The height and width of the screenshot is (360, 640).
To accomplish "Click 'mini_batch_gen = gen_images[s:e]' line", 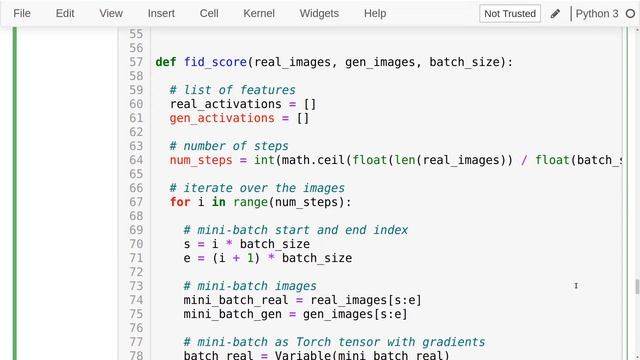I will 296,314.
